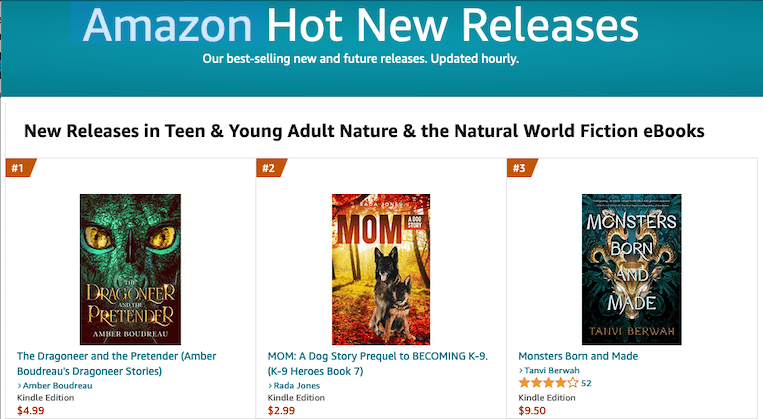Click the #3 rank badge
Screen dimensions: 763x419
pyautogui.click(x=521, y=168)
